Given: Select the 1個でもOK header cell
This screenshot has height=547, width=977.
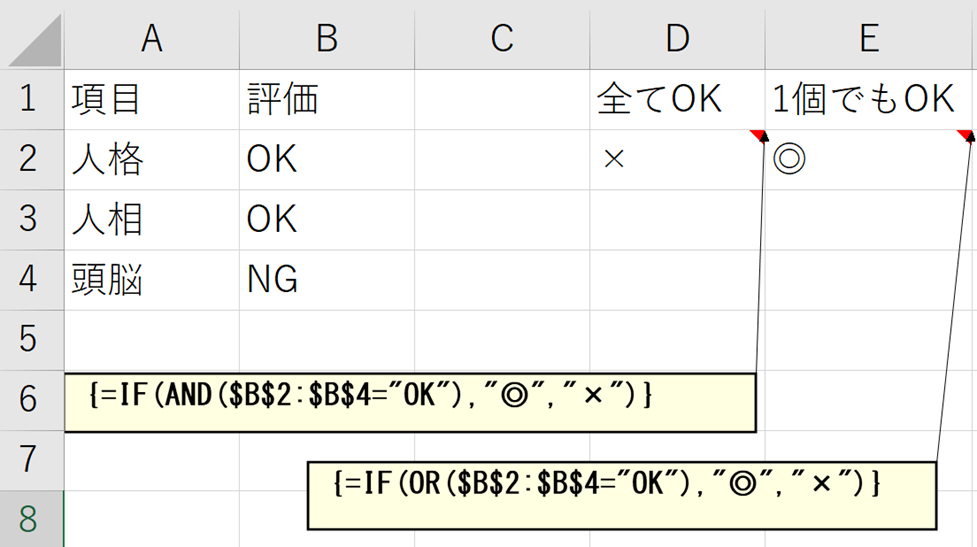Looking at the screenshot, I should click(x=868, y=99).
